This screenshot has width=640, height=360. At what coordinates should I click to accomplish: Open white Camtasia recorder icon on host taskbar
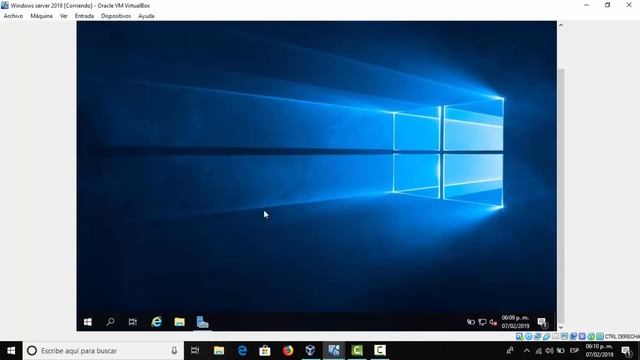coord(380,351)
